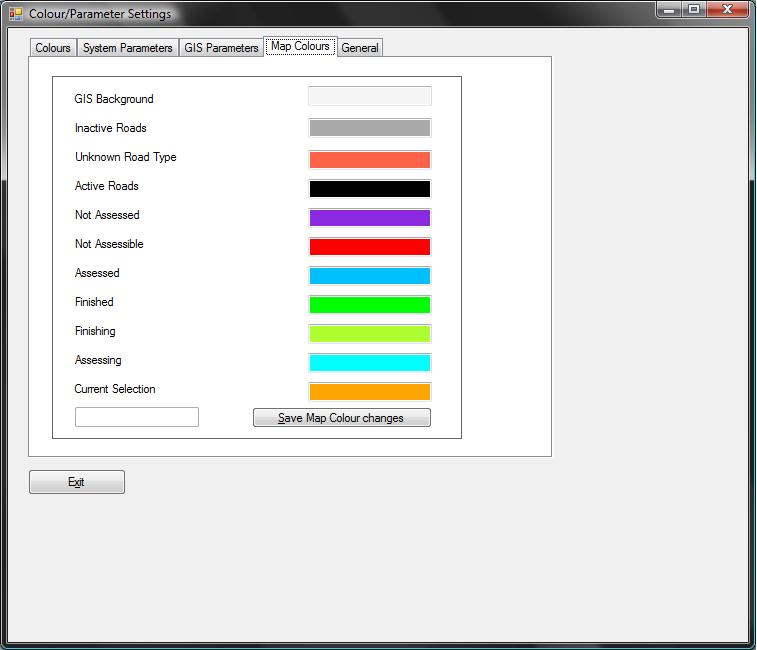Click the Map Colours tab
The width and height of the screenshot is (757, 650).
tap(300, 46)
